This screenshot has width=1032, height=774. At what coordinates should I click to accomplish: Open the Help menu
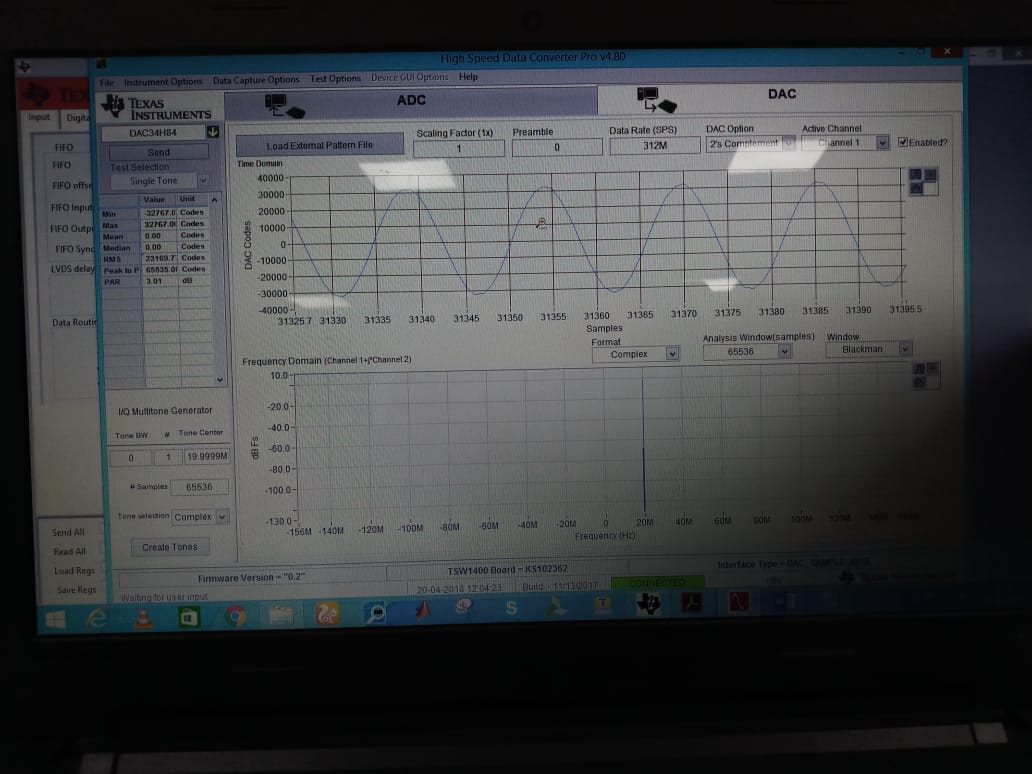pyautogui.click(x=468, y=76)
